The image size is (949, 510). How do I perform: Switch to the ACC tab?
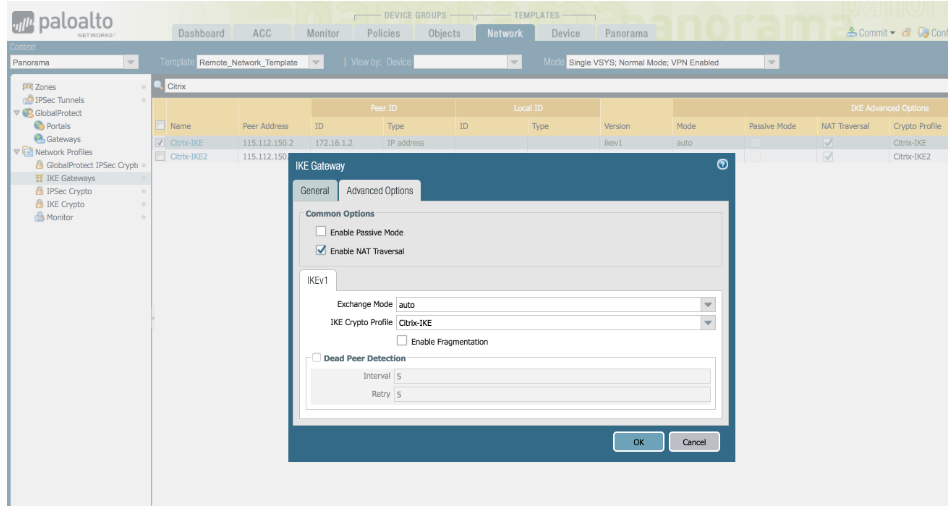pos(261,33)
